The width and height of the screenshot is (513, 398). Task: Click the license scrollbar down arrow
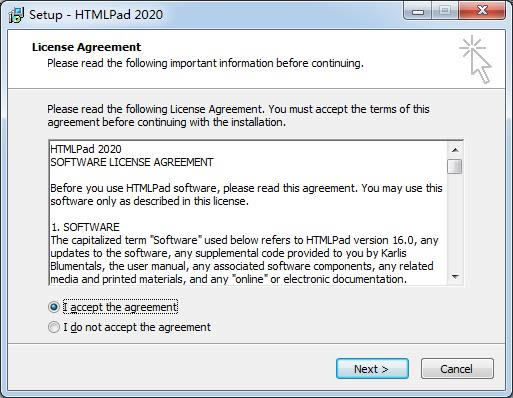455,277
